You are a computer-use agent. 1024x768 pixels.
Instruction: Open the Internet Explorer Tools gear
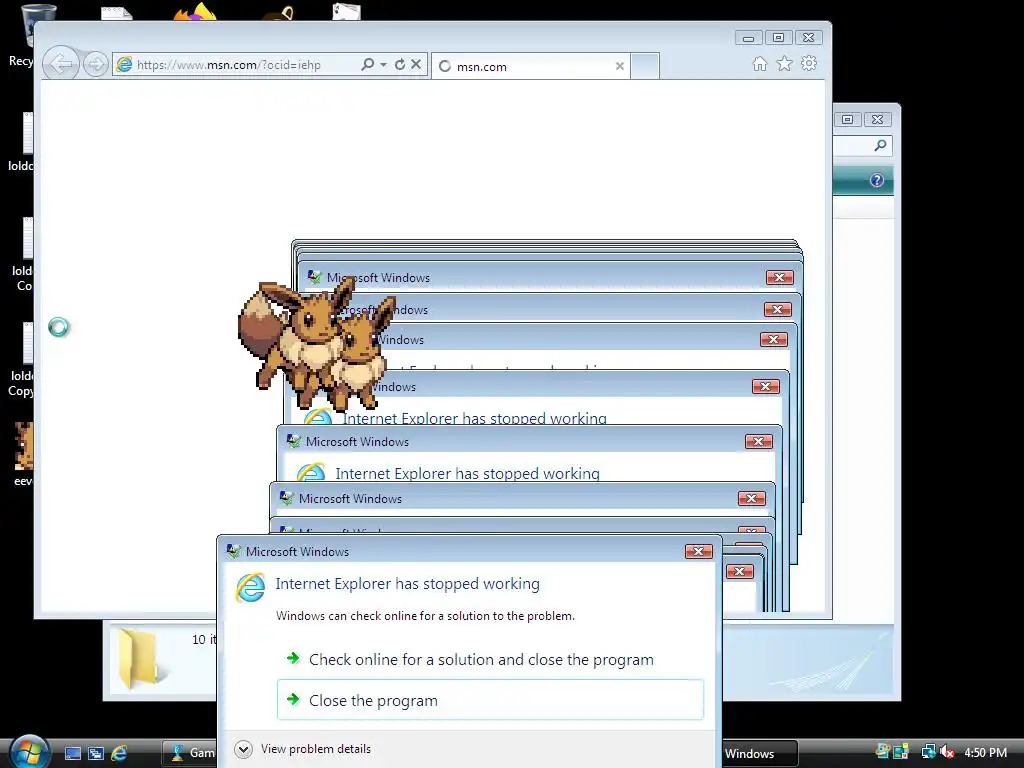coord(809,63)
